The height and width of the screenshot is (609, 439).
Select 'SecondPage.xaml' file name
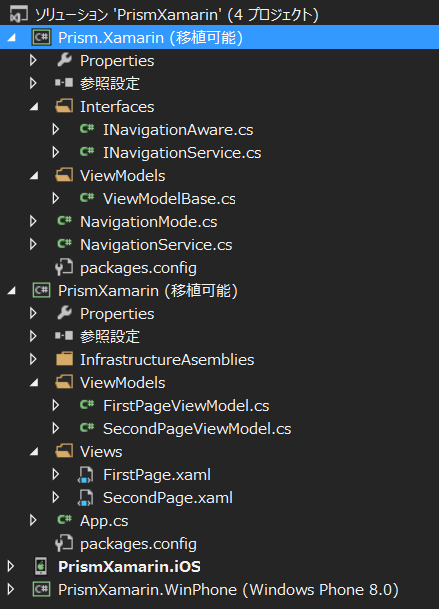point(168,498)
